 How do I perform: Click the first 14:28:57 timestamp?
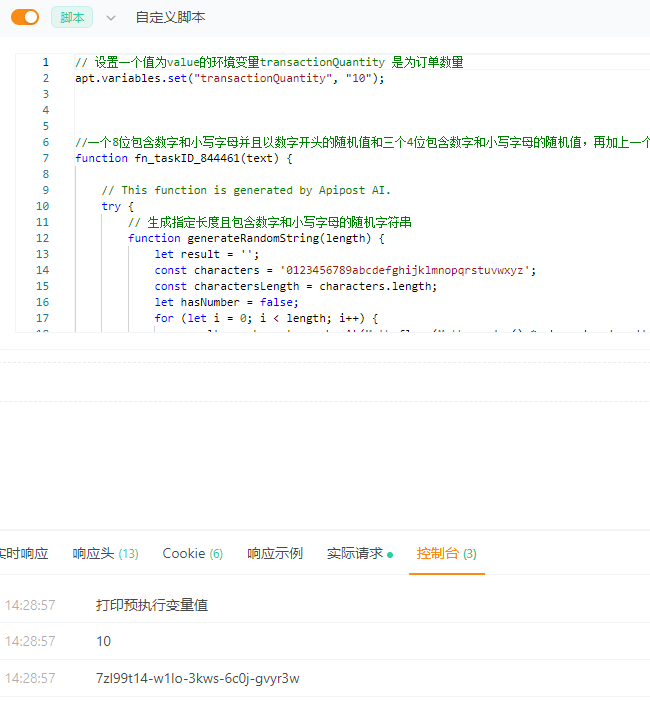(30, 605)
